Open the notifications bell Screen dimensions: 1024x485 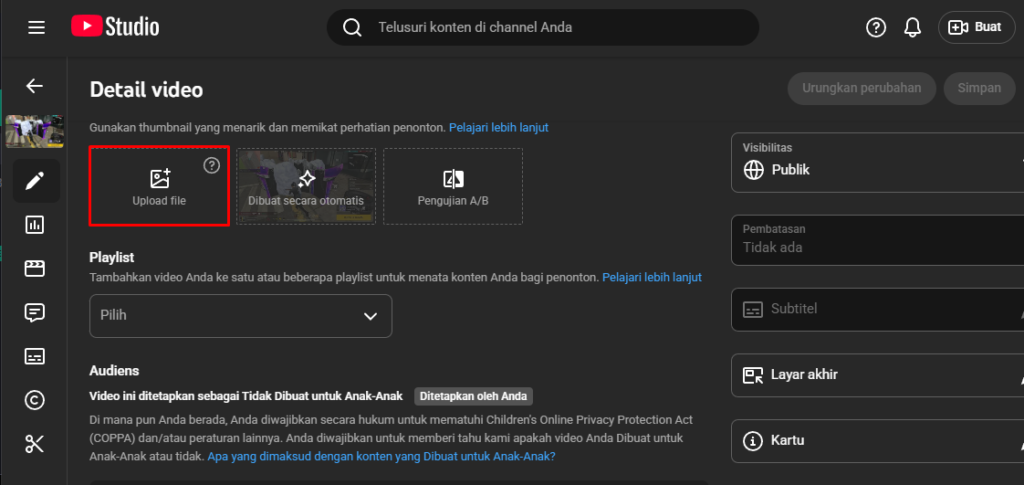click(x=912, y=28)
